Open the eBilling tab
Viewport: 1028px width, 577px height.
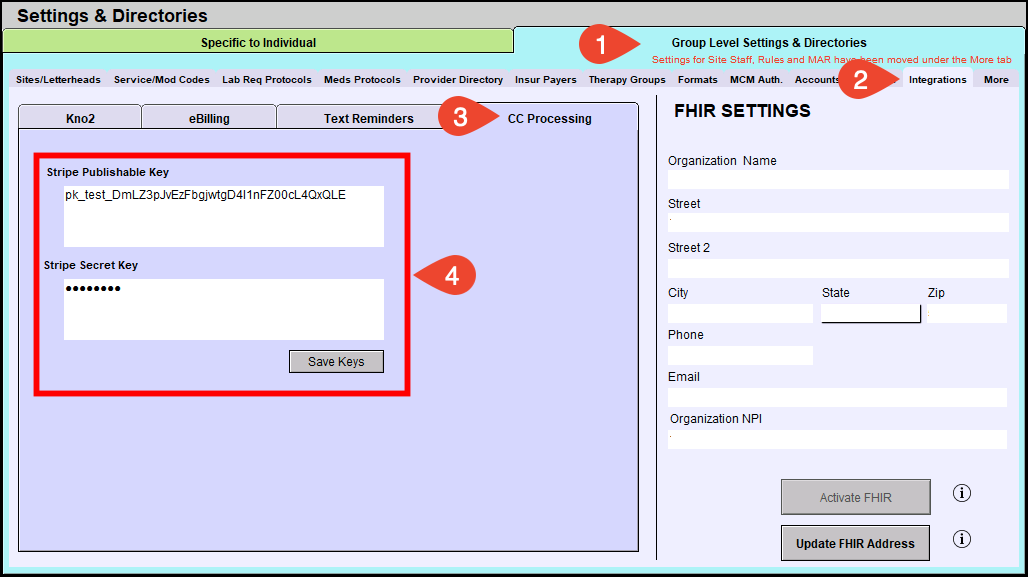pos(209,118)
